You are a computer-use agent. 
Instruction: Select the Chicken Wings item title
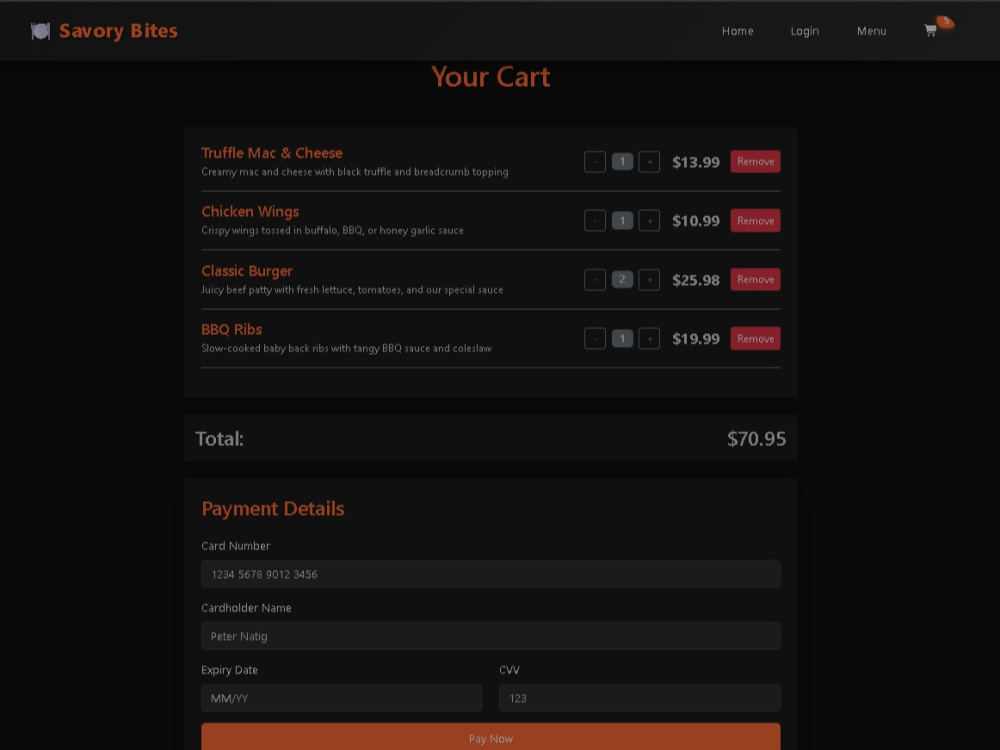[250, 212]
